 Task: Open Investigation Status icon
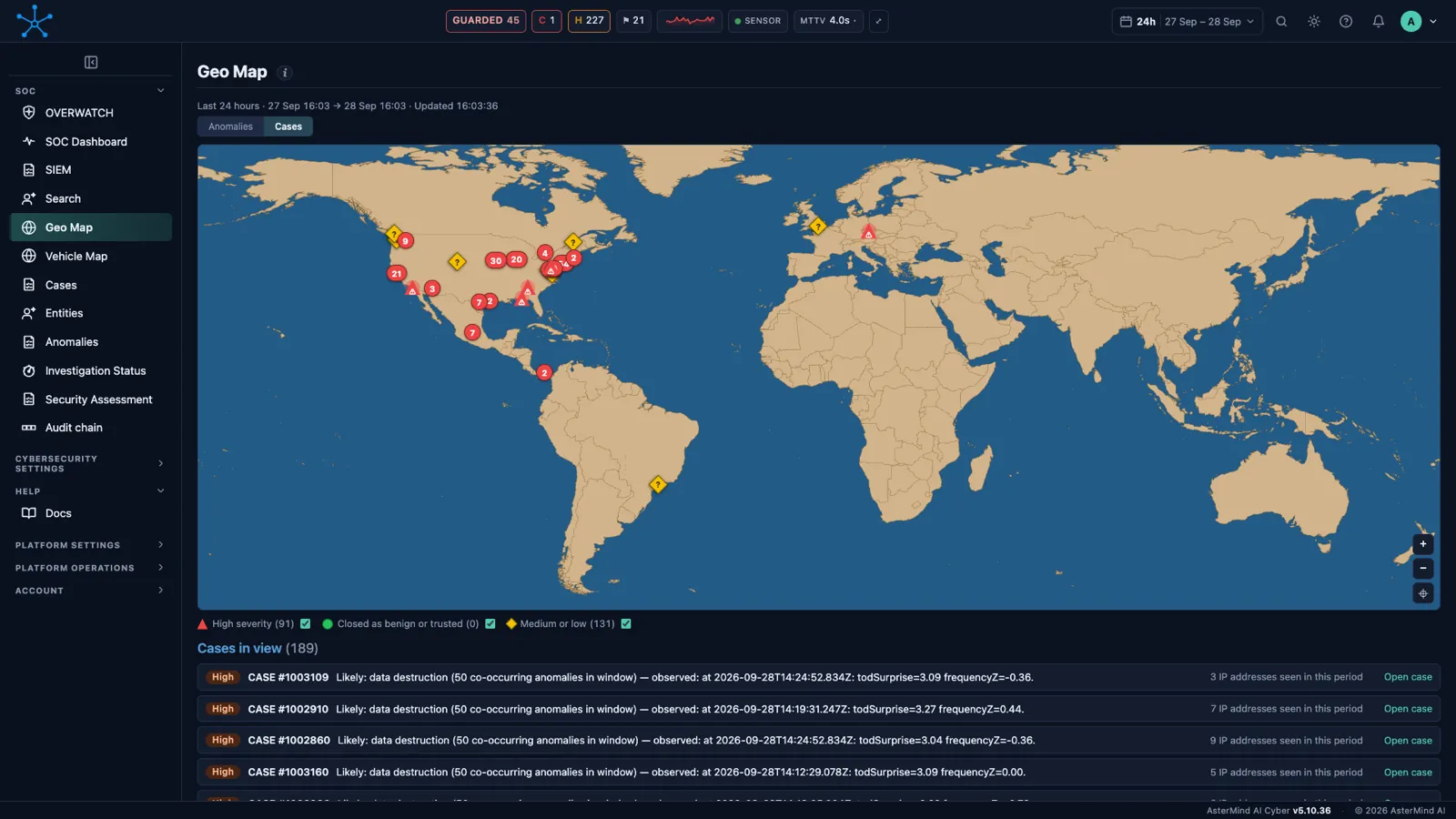click(29, 371)
